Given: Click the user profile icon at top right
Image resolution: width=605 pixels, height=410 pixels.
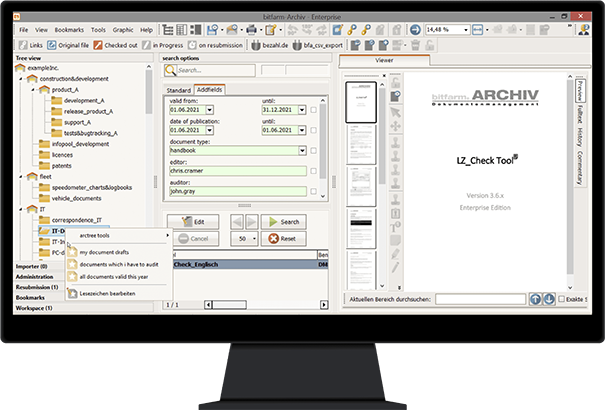Looking at the screenshot, I should pyautogui.click(x=584, y=30).
